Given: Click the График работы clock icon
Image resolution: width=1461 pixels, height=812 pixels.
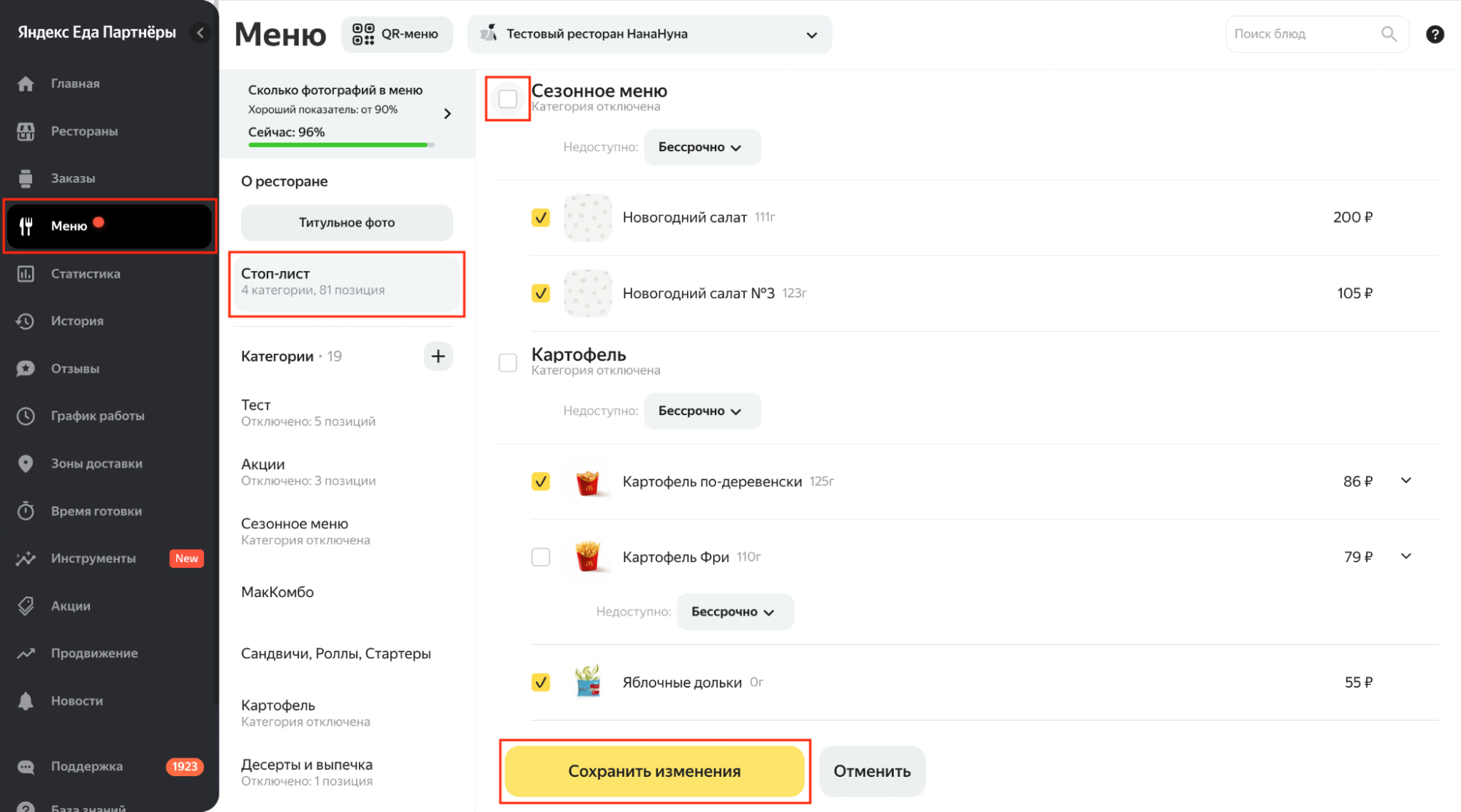Looking at the screenshot, I should pos(26,416).
